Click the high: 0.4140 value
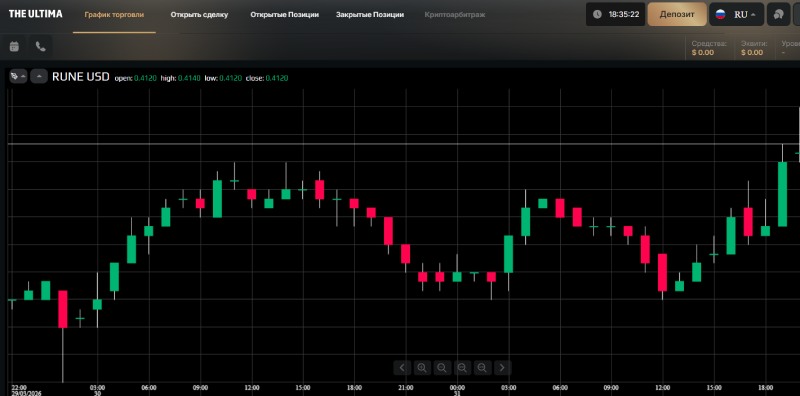The width and height of the screenshot is (800, 396). click(x=180, y=78)
